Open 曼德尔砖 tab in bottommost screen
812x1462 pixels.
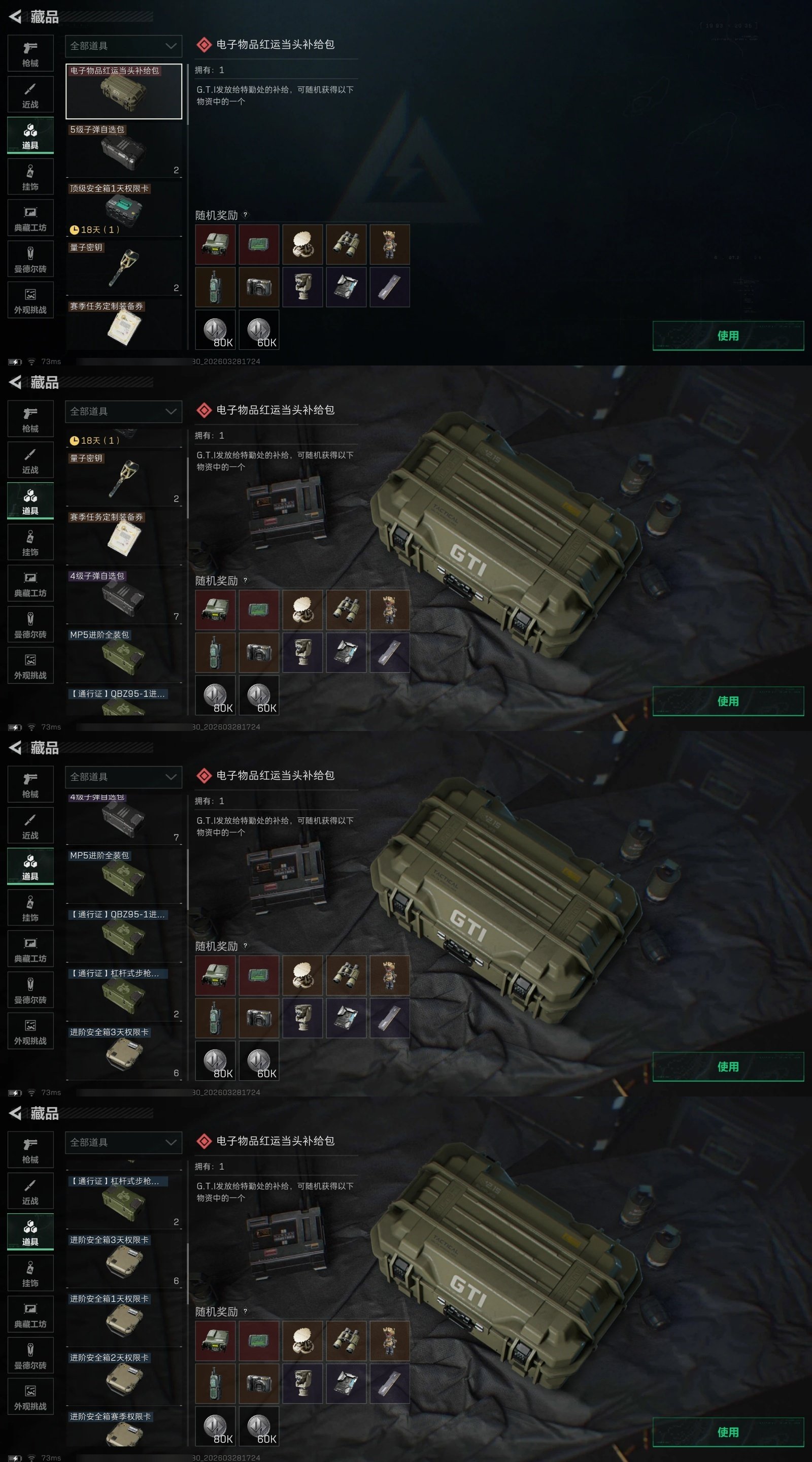tap(30, 1355)
